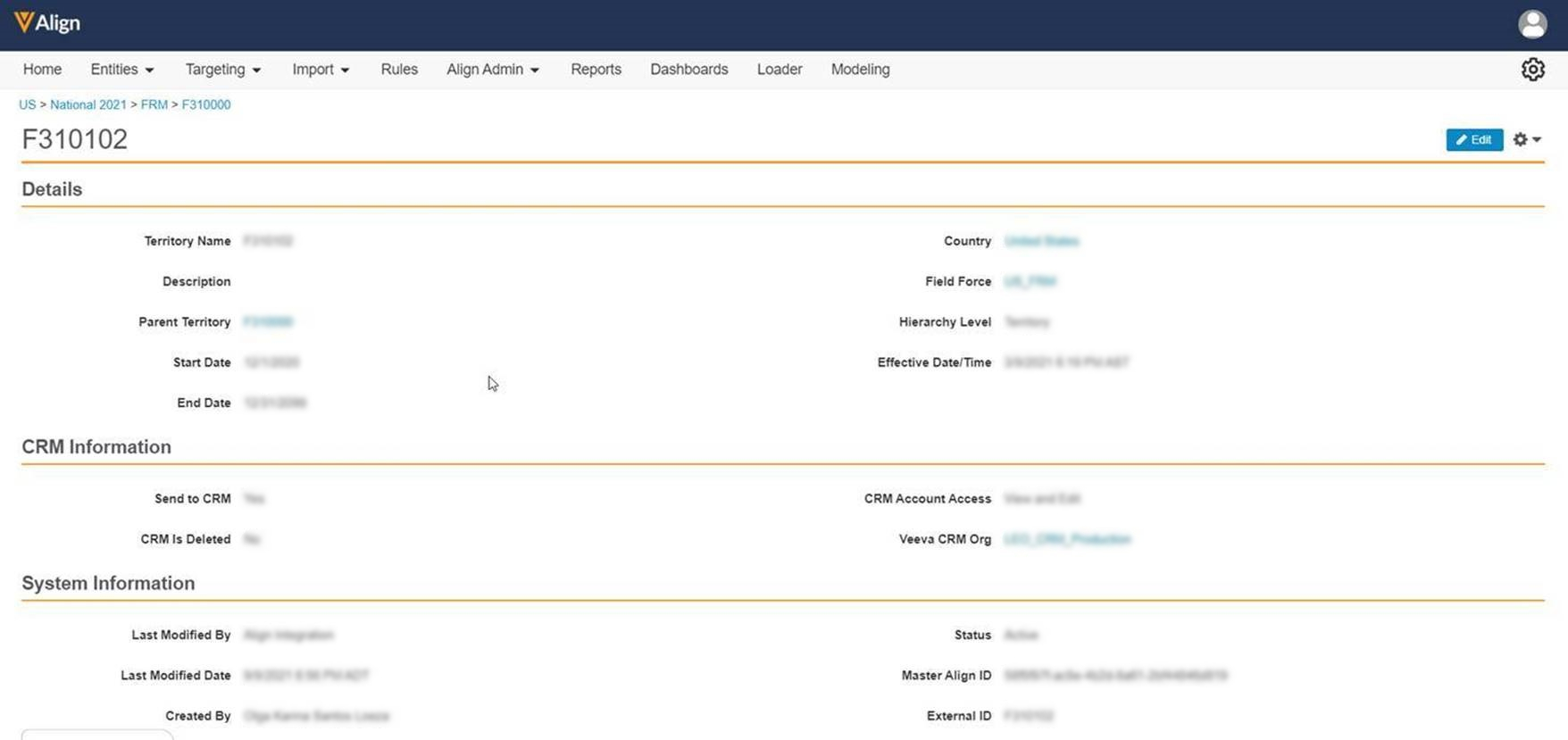The image size is (1568, 740).
Task: Open the Modeling section
Action: [x=860, y=70]
